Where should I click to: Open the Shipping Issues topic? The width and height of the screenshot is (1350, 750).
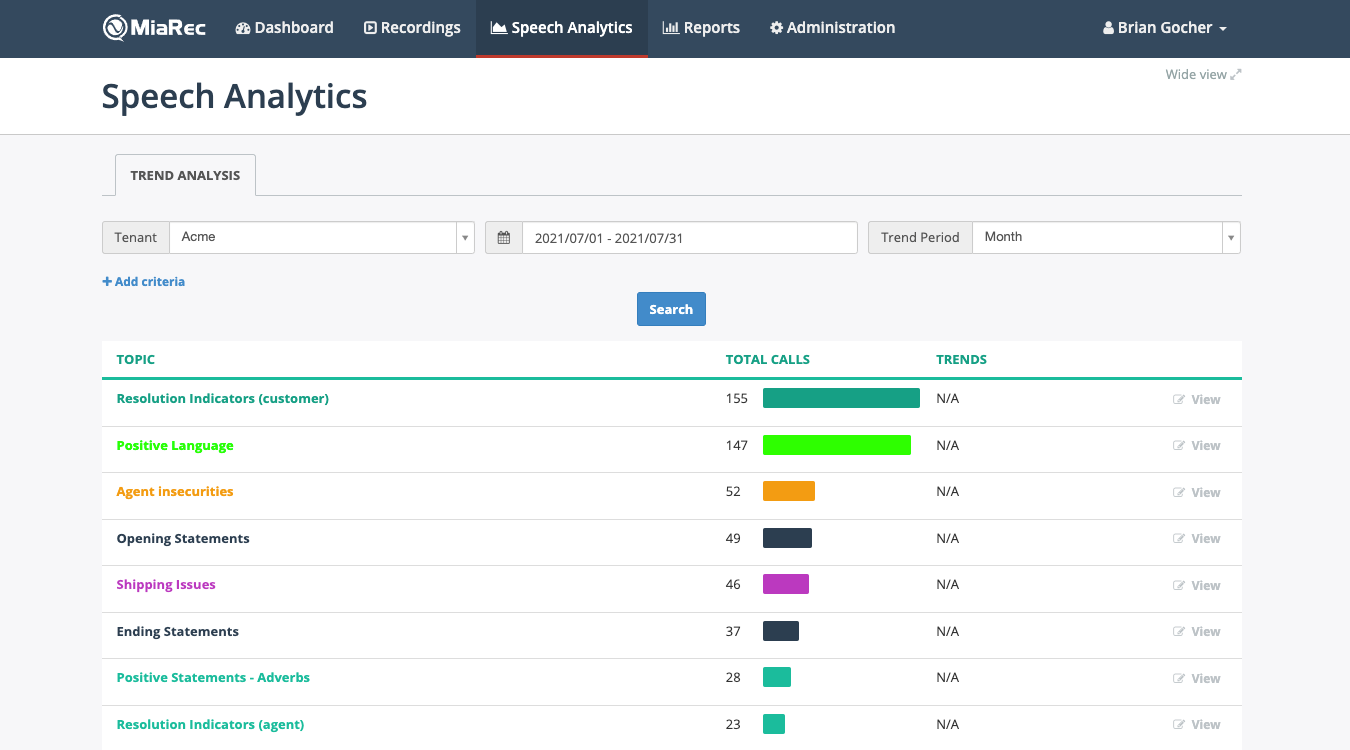[166, 584]
